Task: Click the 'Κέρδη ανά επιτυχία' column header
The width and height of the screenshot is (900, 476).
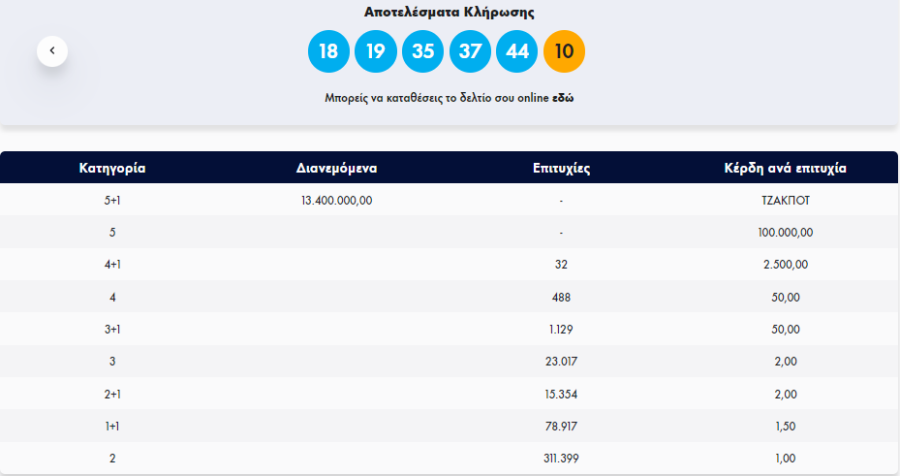Action: [x=786, y=168]
